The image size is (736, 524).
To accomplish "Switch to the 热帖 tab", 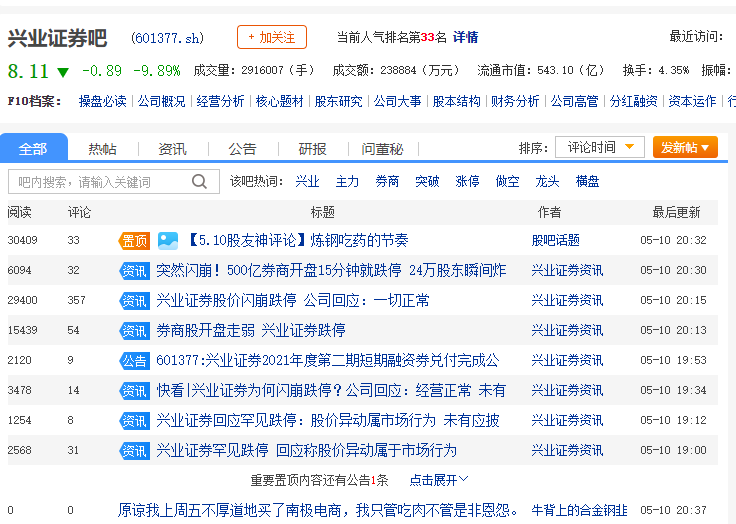I will click(102, 149).
